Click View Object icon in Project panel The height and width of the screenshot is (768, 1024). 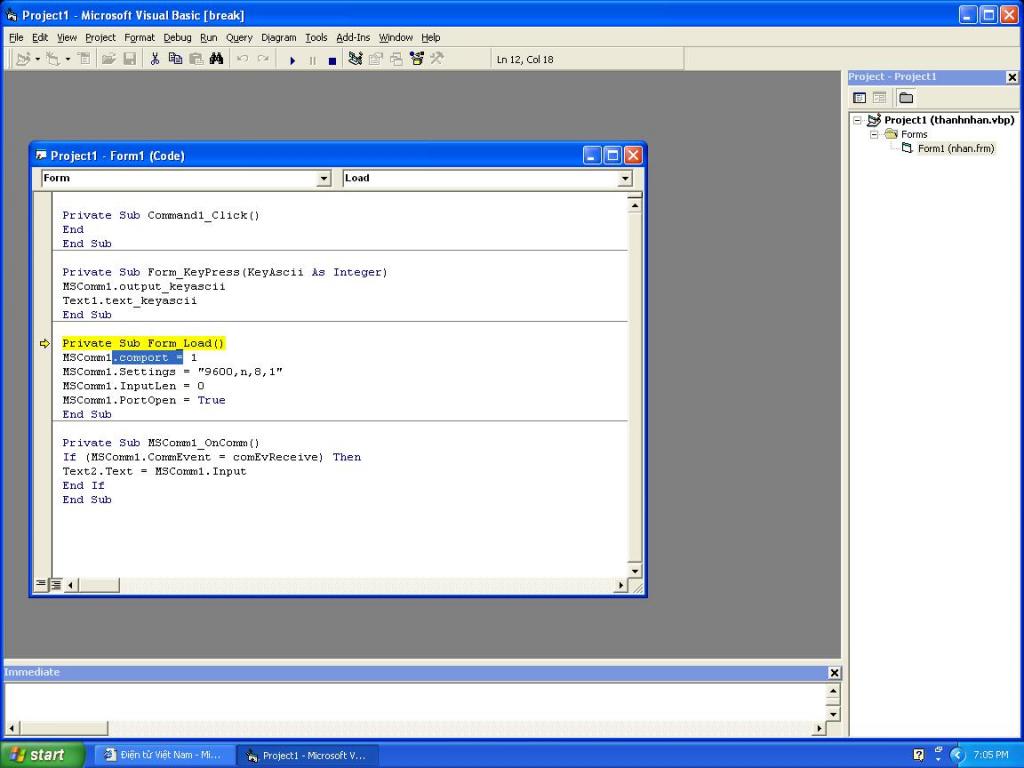point(880,98)
